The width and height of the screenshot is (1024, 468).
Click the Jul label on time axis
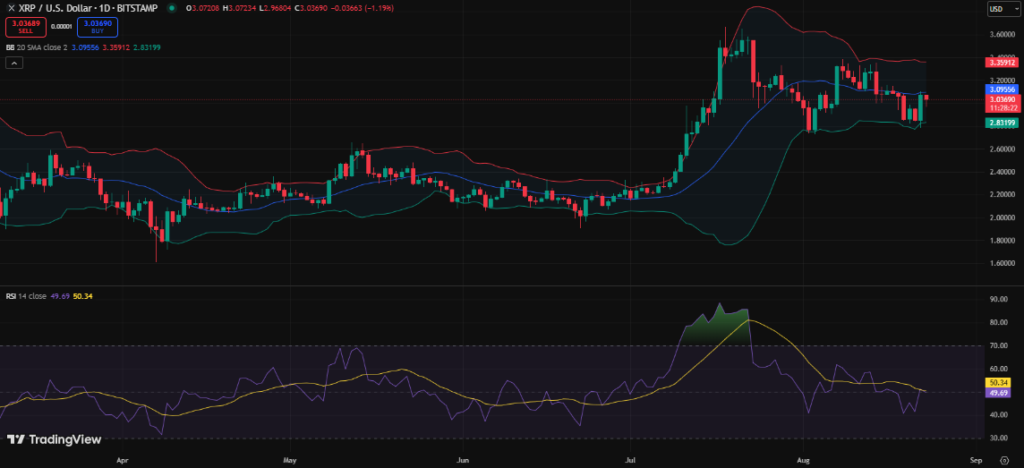point(629,460)
